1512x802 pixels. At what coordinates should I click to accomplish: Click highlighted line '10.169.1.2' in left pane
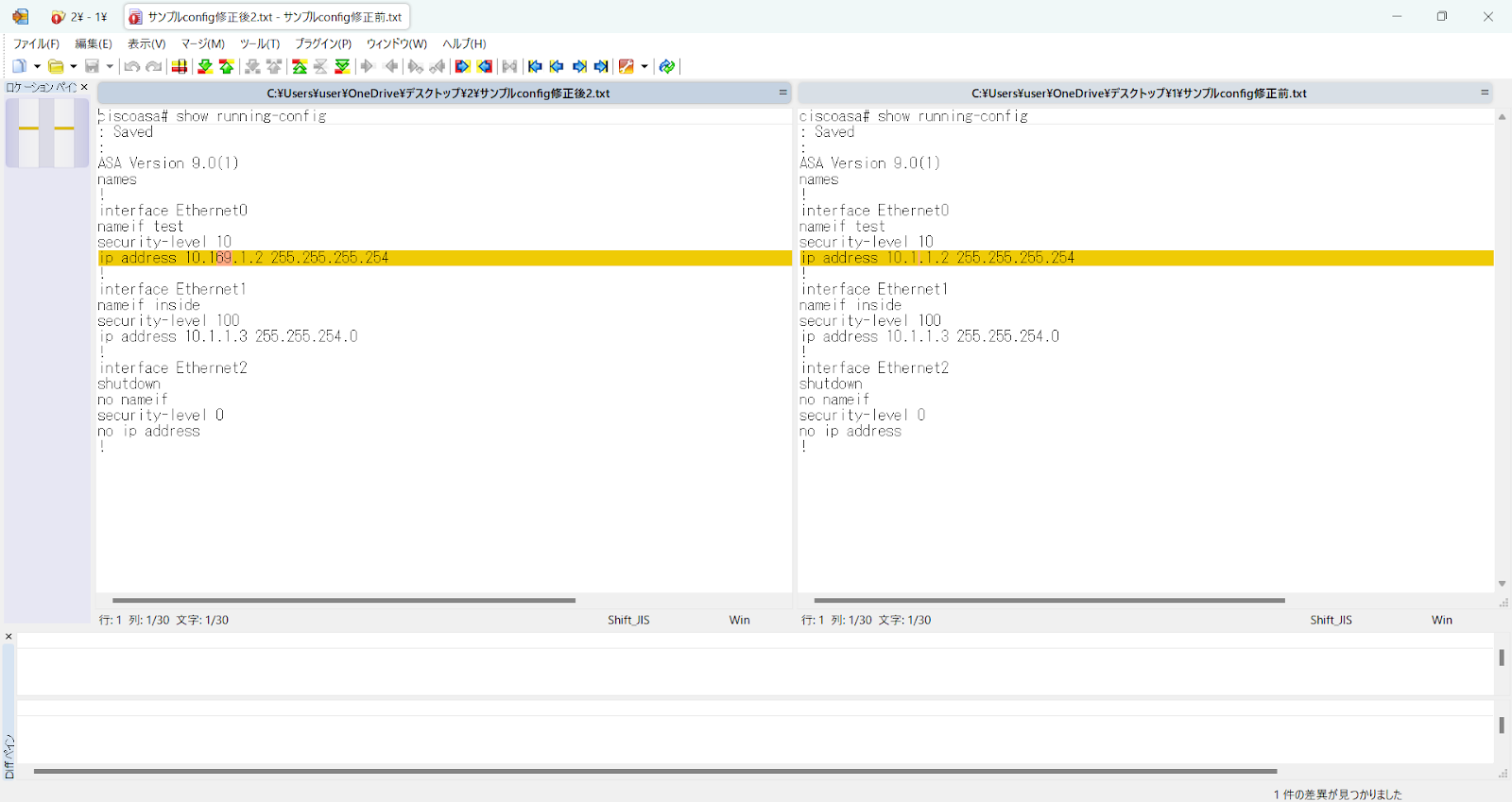point(444,258)
